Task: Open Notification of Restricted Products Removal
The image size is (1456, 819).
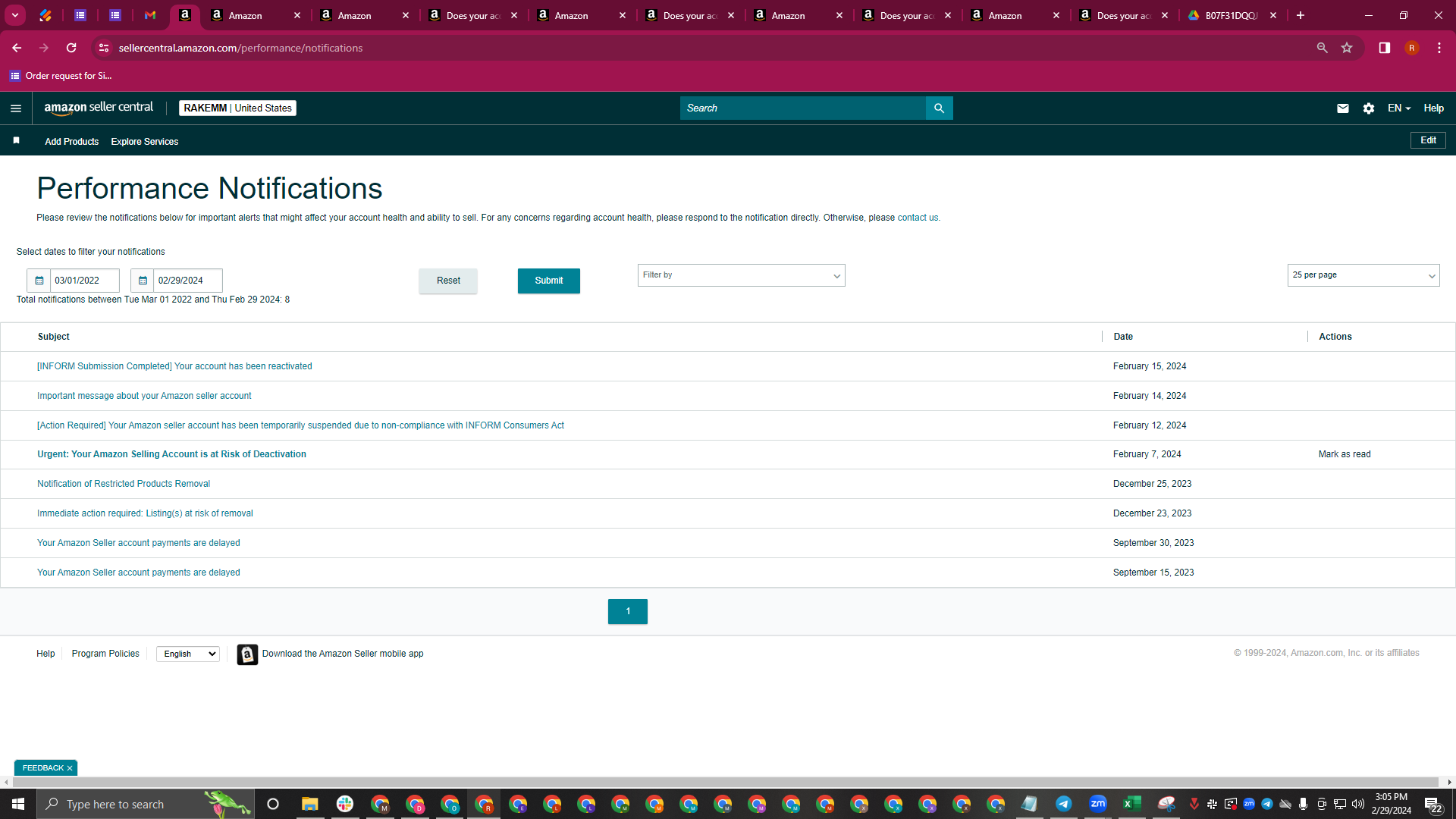Action: [x=124, y=484]
